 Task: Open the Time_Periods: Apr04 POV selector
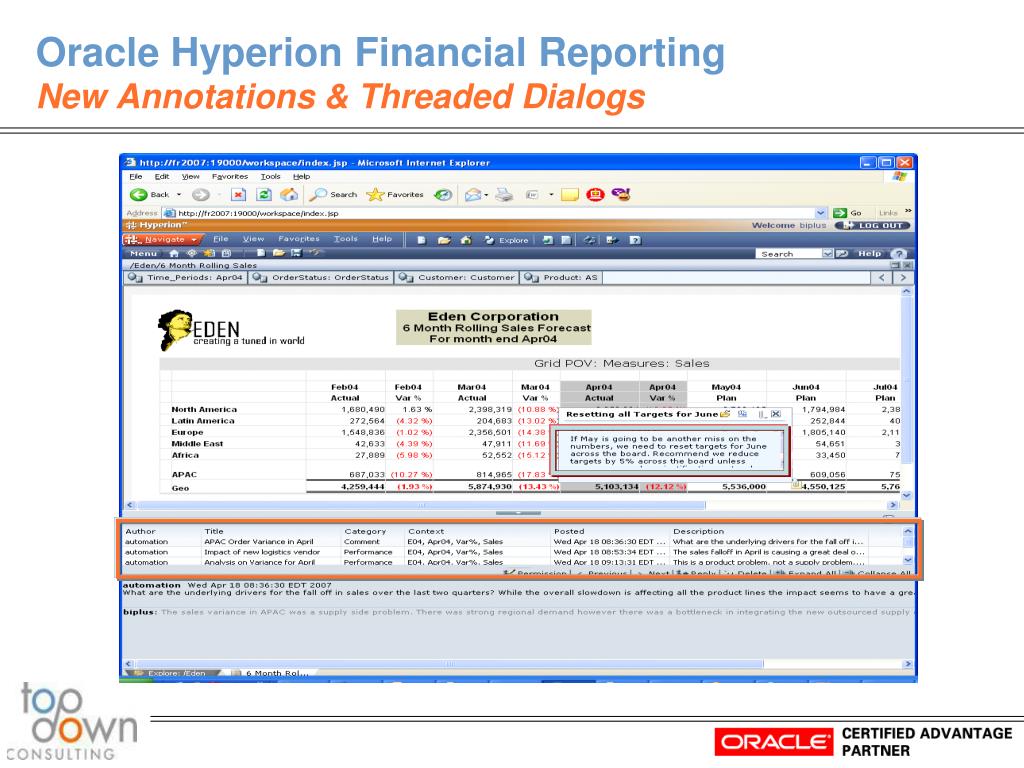coord(185,278)
